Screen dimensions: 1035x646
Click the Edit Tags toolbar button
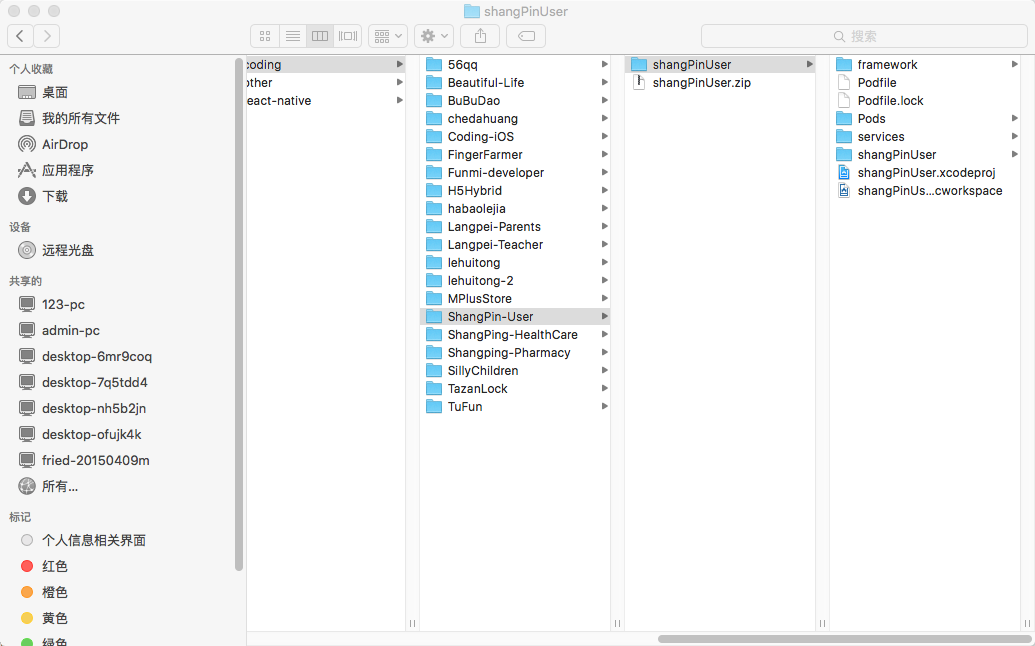(526, 36)
